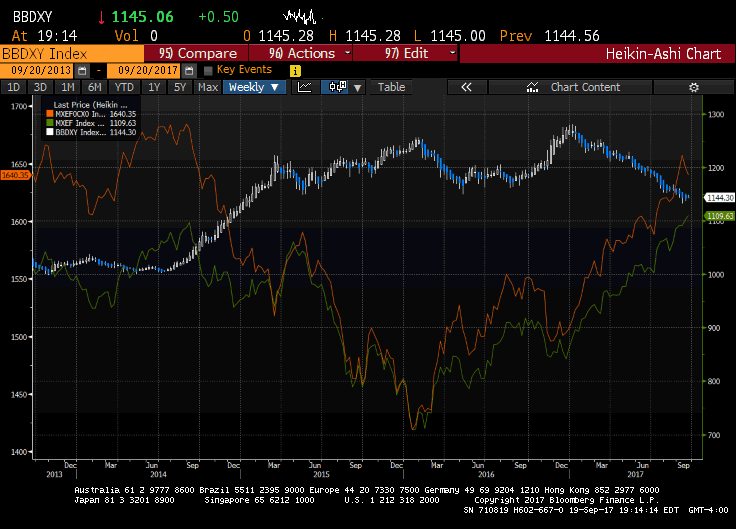Click the 1700 left axis tick label

click(x=19, y=107)
